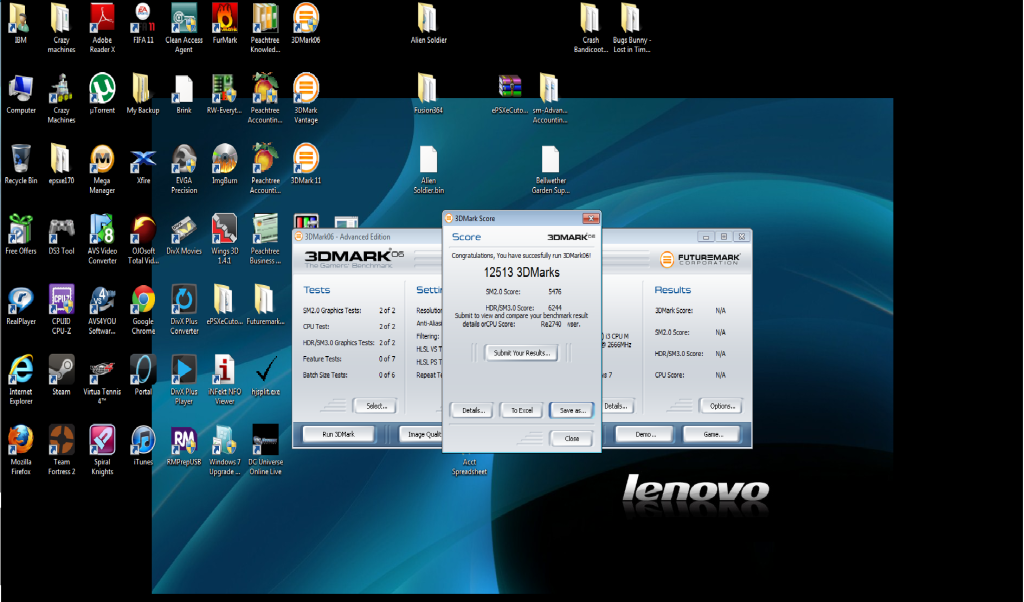Open the Portal game shortcut
Image resolution: width=1024 pixels, height=602 pixels.
pyautogui.click(x=143, y=375)
